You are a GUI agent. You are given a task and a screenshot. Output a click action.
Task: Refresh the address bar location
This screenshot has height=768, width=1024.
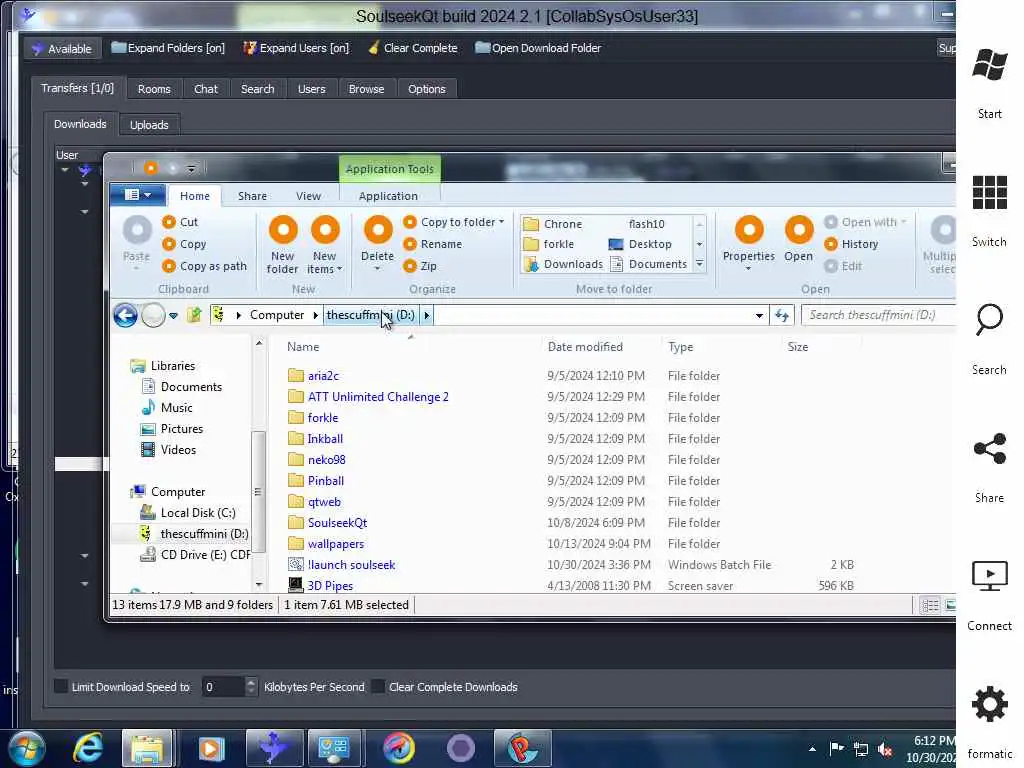point(782,315)
